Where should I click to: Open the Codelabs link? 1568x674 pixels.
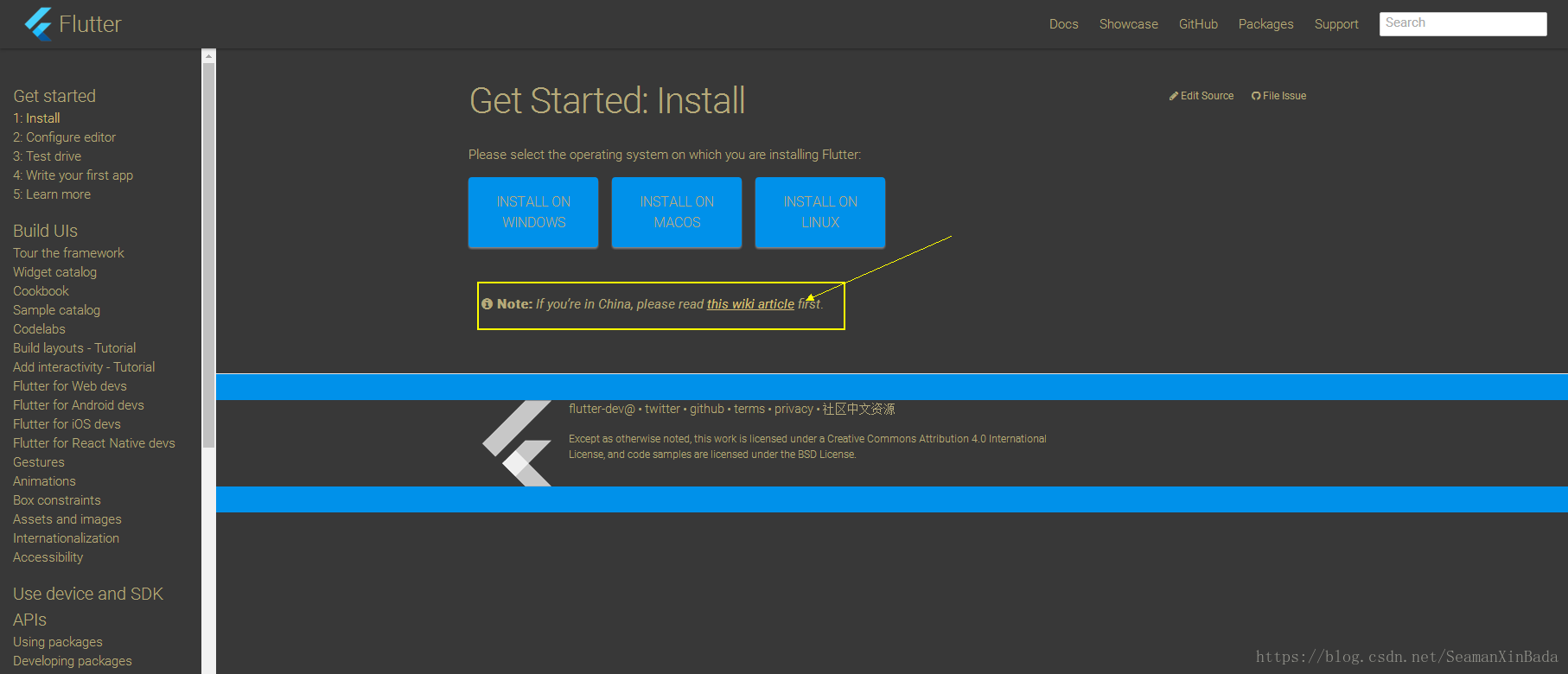click(39, 329)
